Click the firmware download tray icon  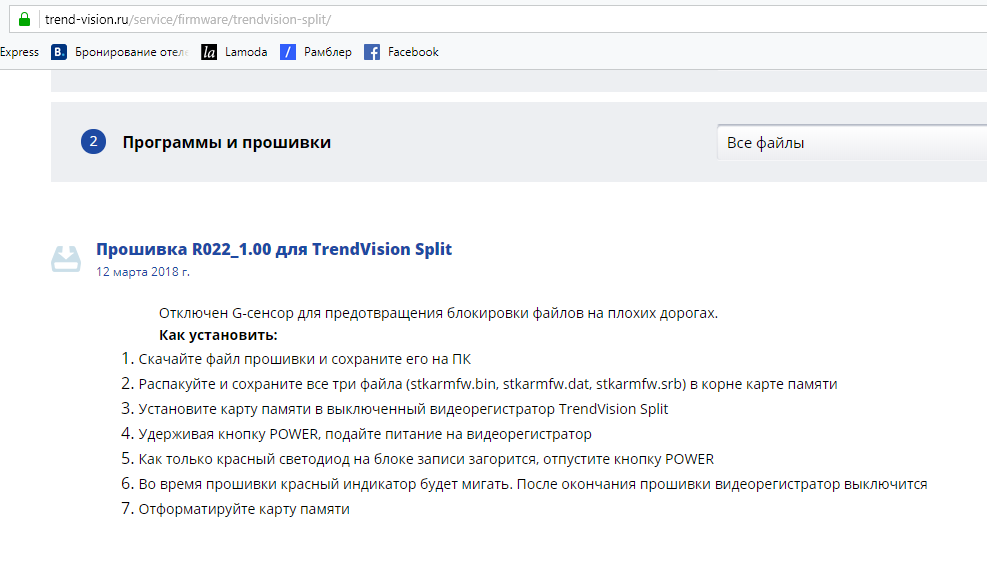tap(66, 259)
